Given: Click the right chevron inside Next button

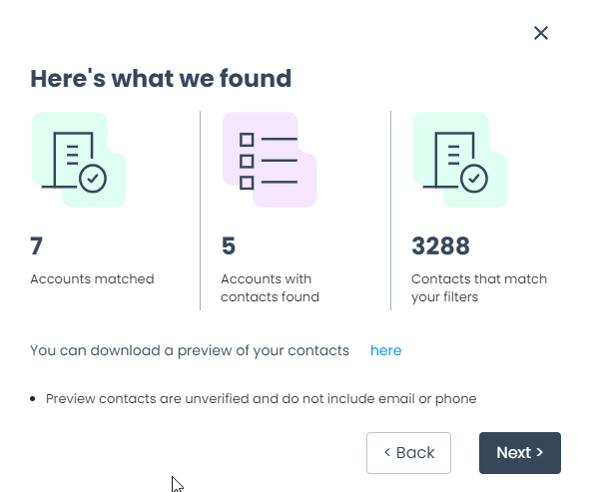Looking at the screenshot, I should point(539,452).
